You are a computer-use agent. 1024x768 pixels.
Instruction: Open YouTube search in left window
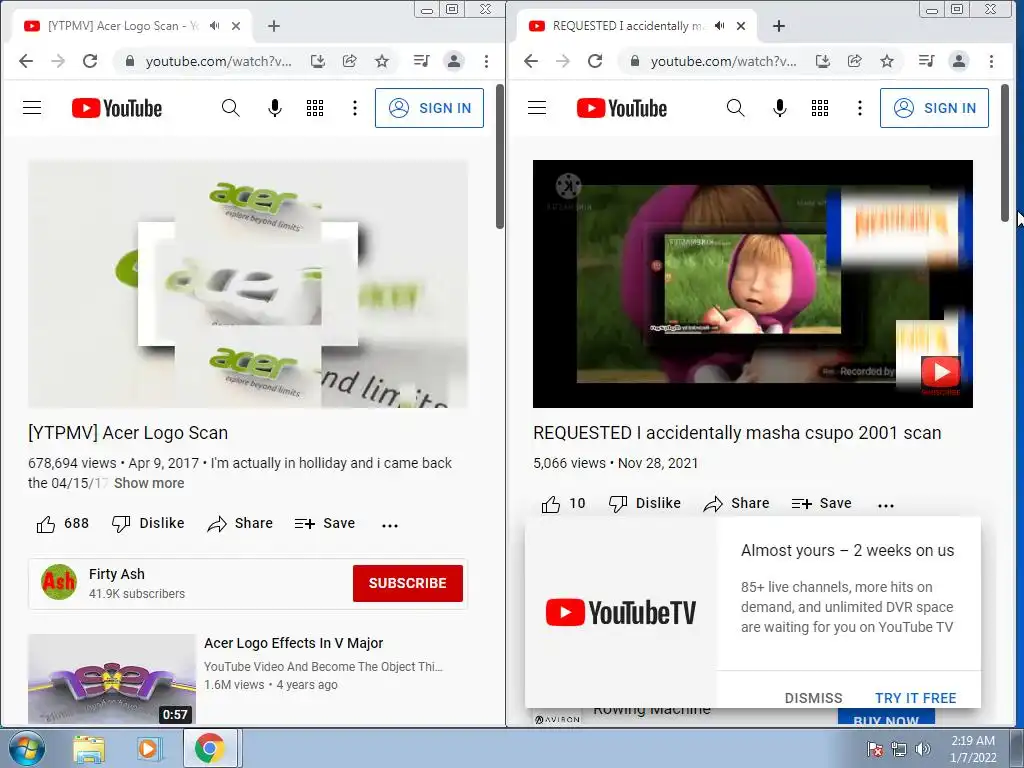(231, 108)
